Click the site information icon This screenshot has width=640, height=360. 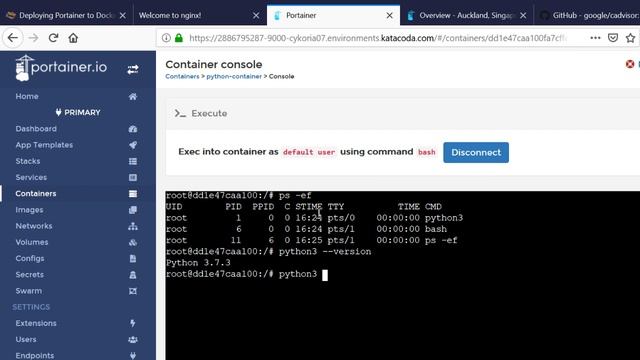click(x=166, y=38)
